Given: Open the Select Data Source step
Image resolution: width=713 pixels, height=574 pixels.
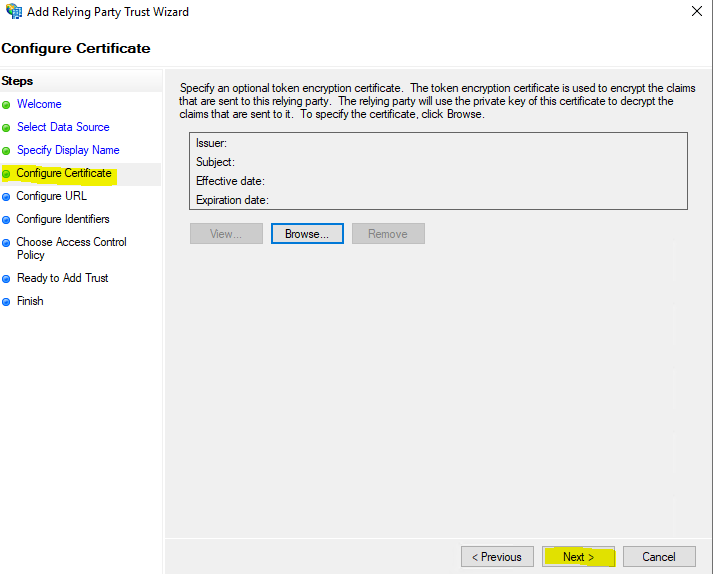Looking at the screenshot, I should click(x=63, y=127).
